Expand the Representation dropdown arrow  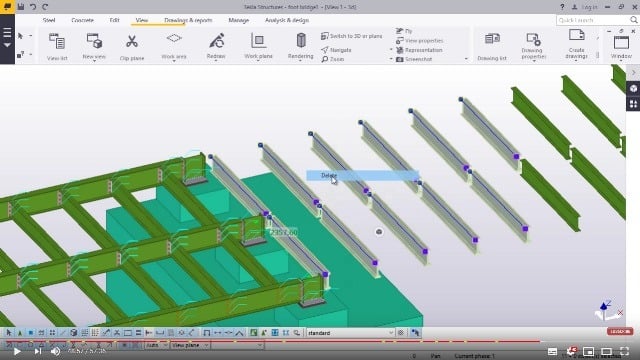(x=391, y=49)
